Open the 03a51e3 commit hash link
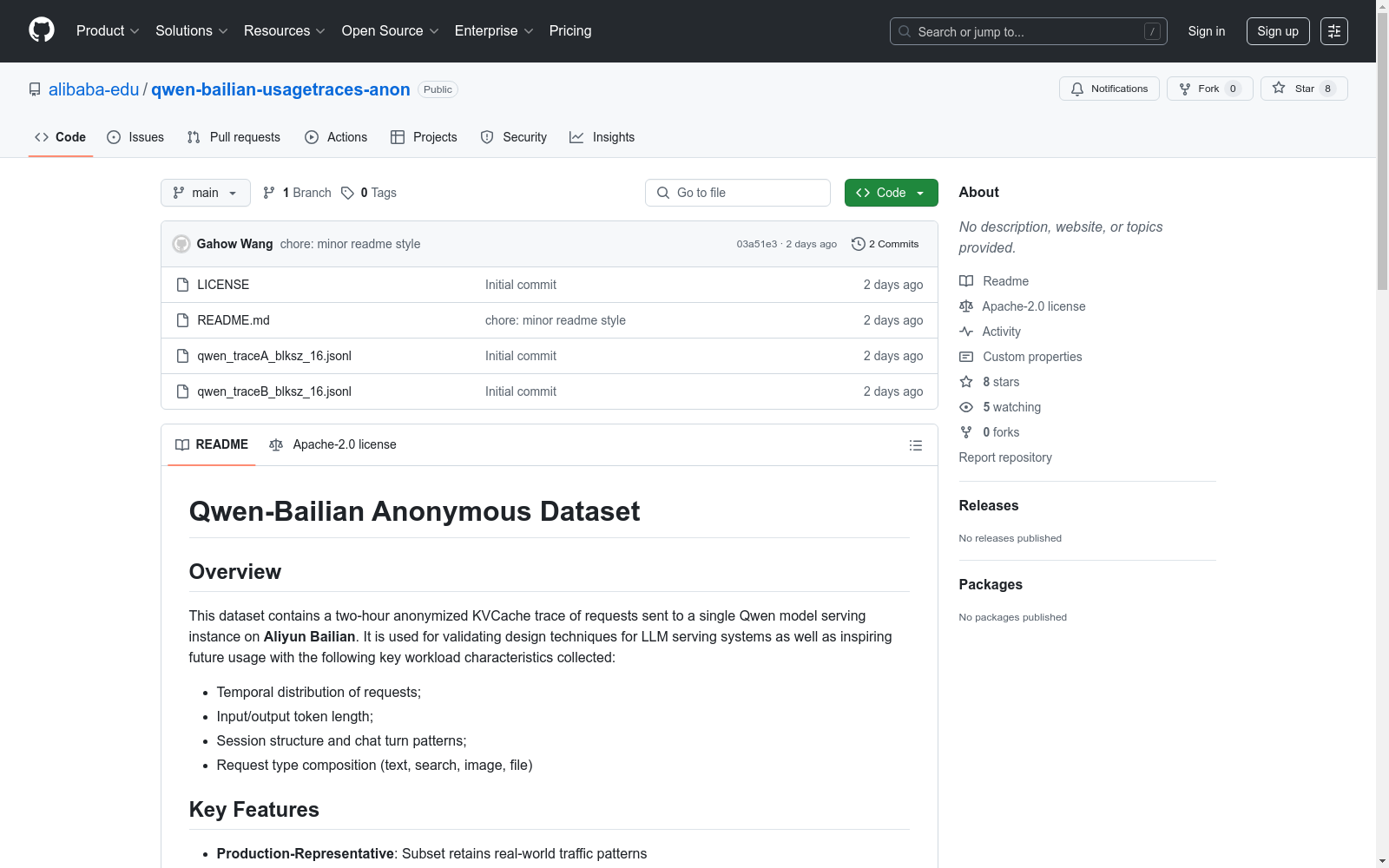 757,244
